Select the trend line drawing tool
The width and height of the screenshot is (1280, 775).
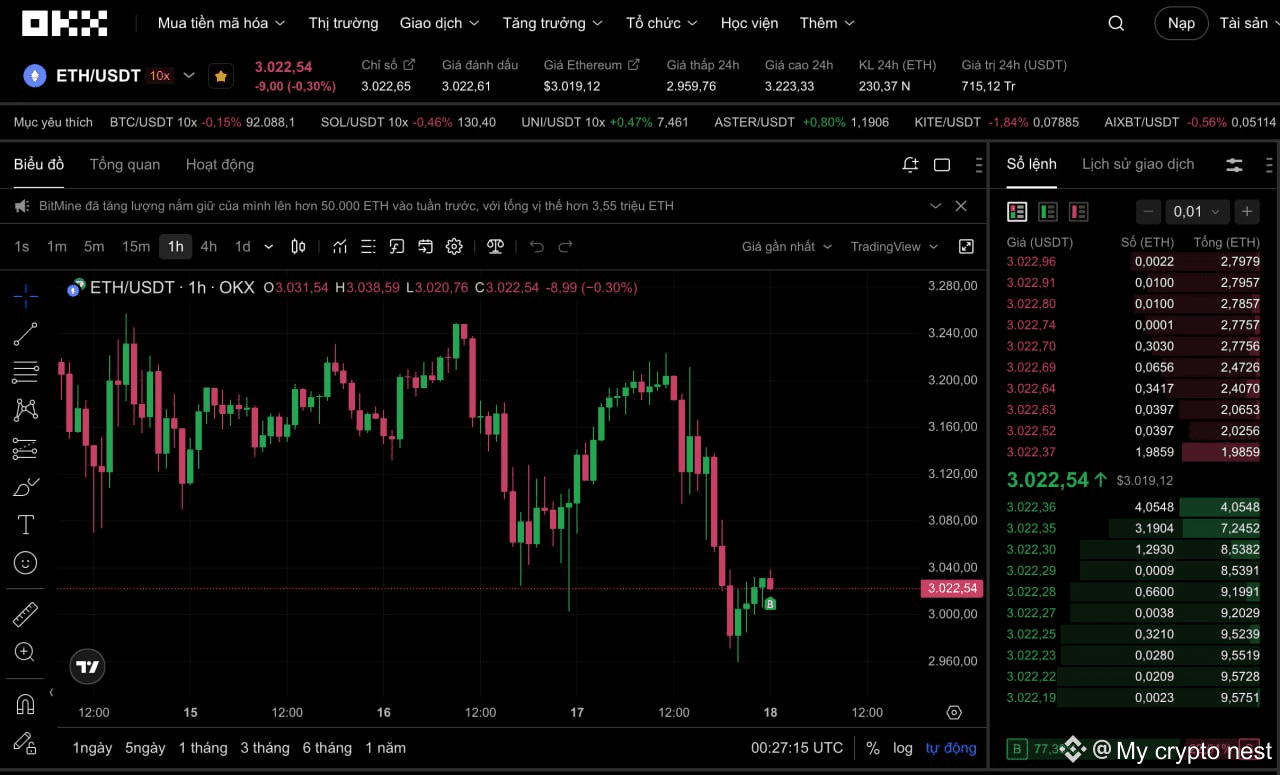(25, 333)
